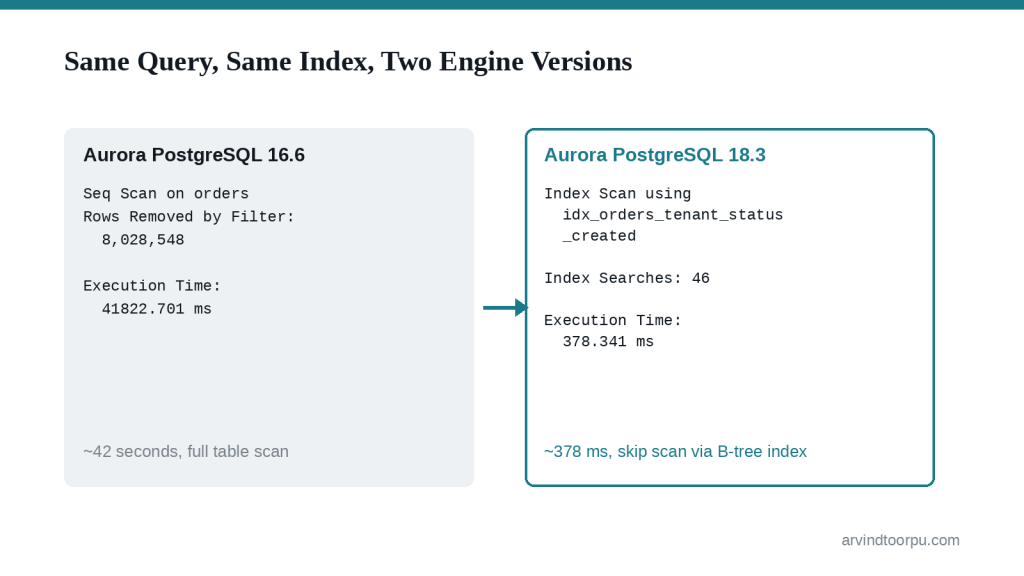Image resolution: width=1024 pixels, height=576 pixels.
Task: Select the value '41822.701 ms'
Action: point(157,309)
